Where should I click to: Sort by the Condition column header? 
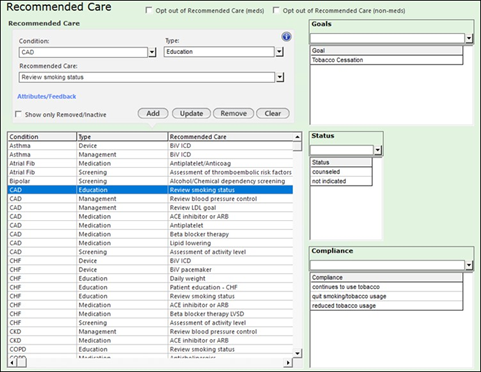(42, 137)
